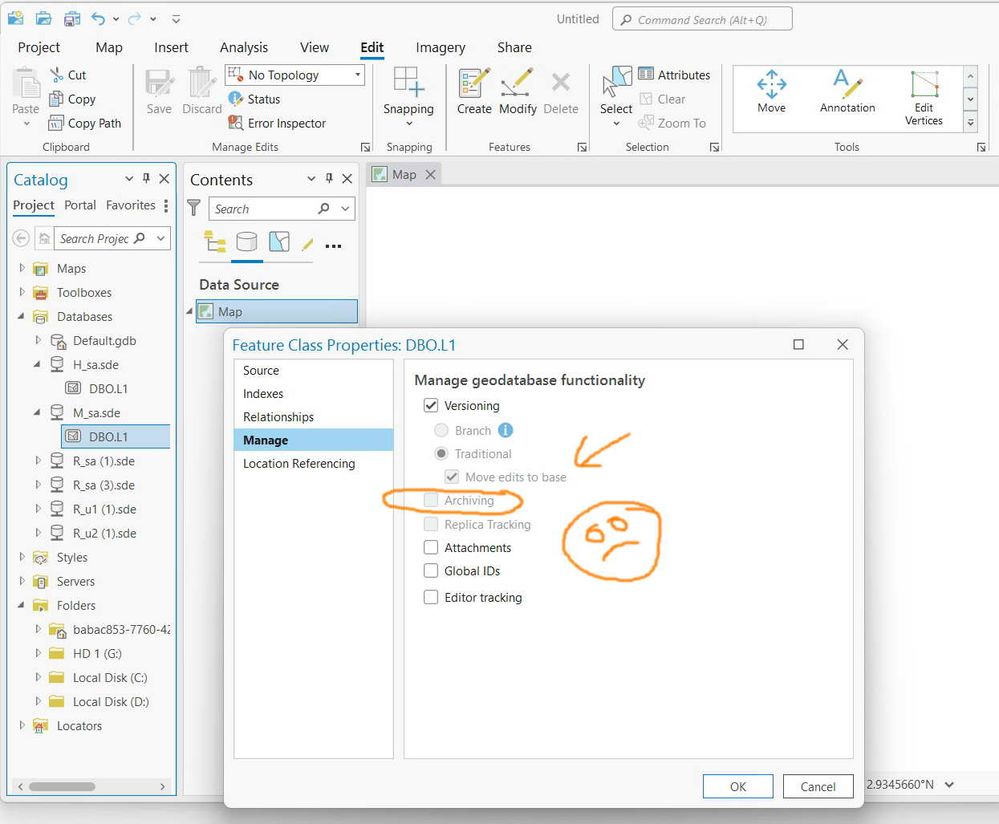Click the Branch versioning info icon
999x824 pixels.
[505, 430]
